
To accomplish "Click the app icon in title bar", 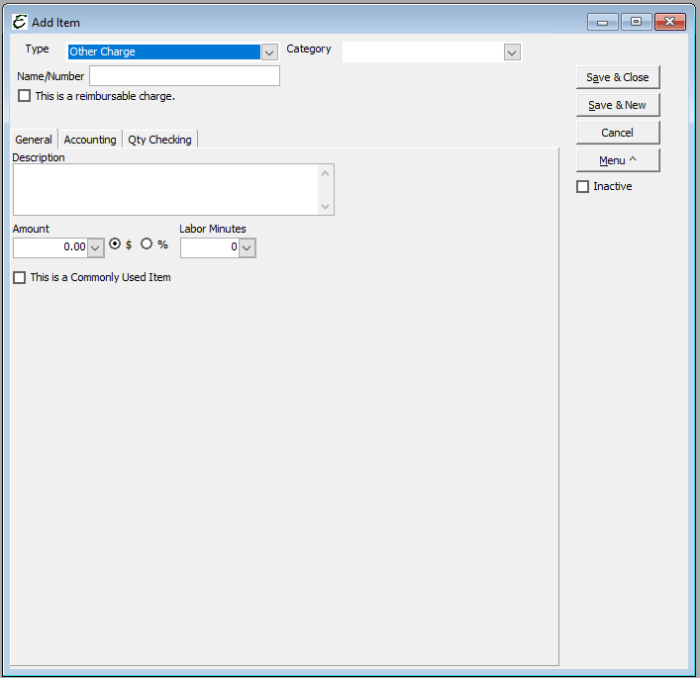I will tap(19, 22).
